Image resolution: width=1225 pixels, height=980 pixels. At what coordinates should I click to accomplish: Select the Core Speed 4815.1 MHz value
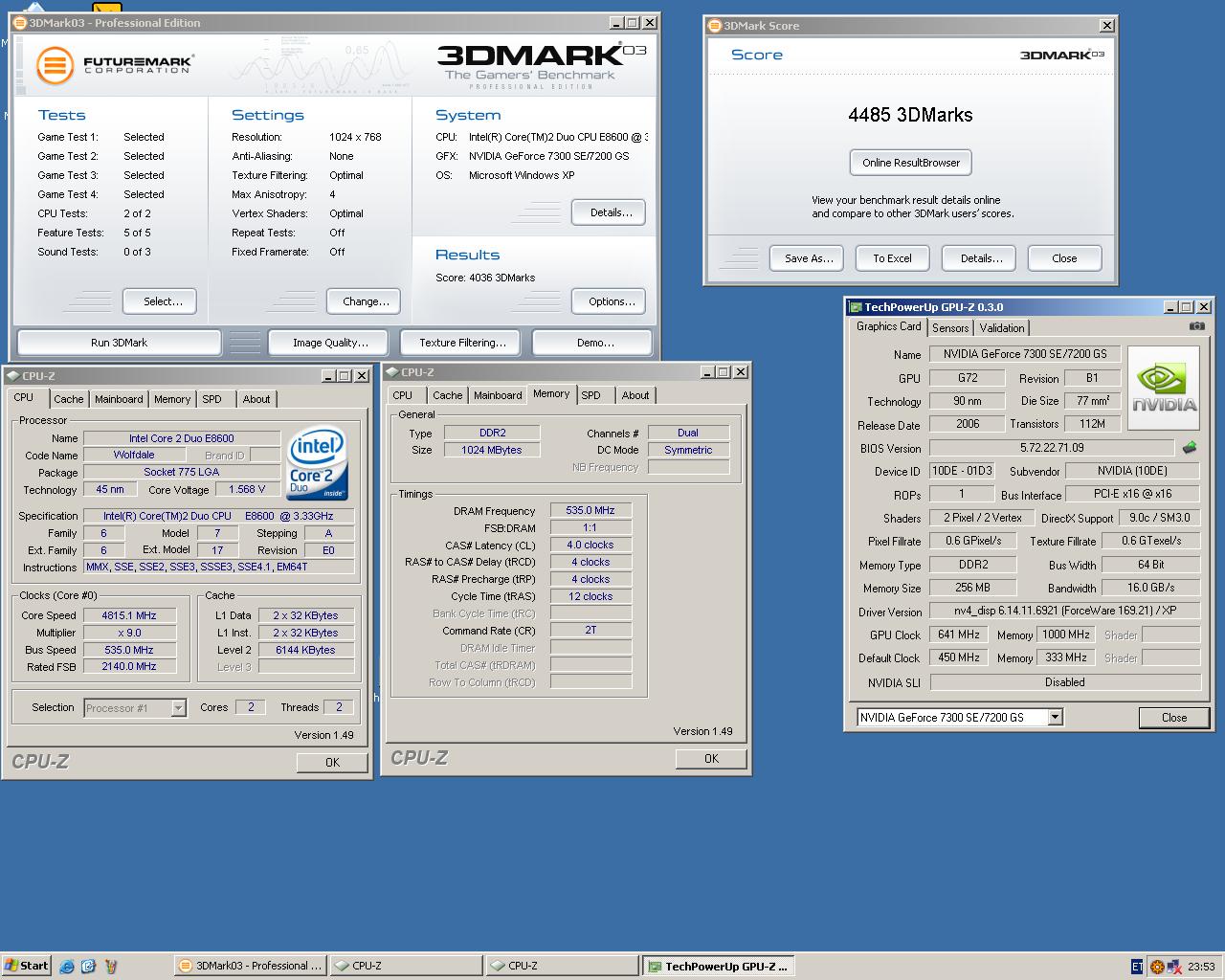[x=129, y=615]
